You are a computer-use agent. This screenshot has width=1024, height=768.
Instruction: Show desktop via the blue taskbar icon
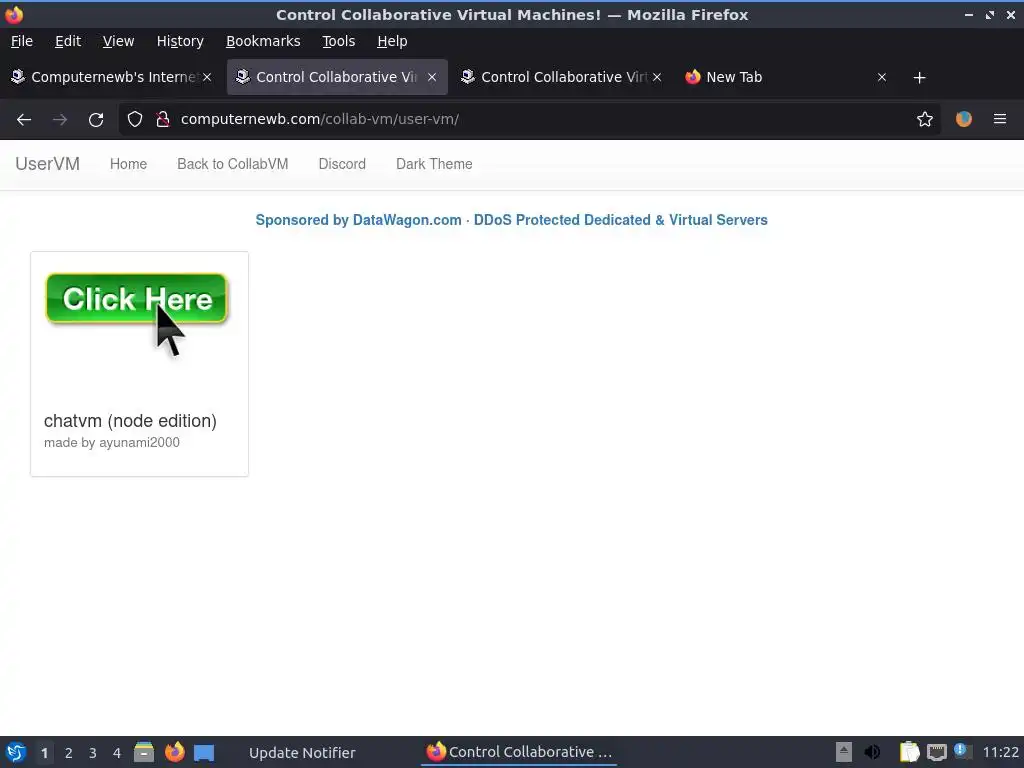pos(204,753)
